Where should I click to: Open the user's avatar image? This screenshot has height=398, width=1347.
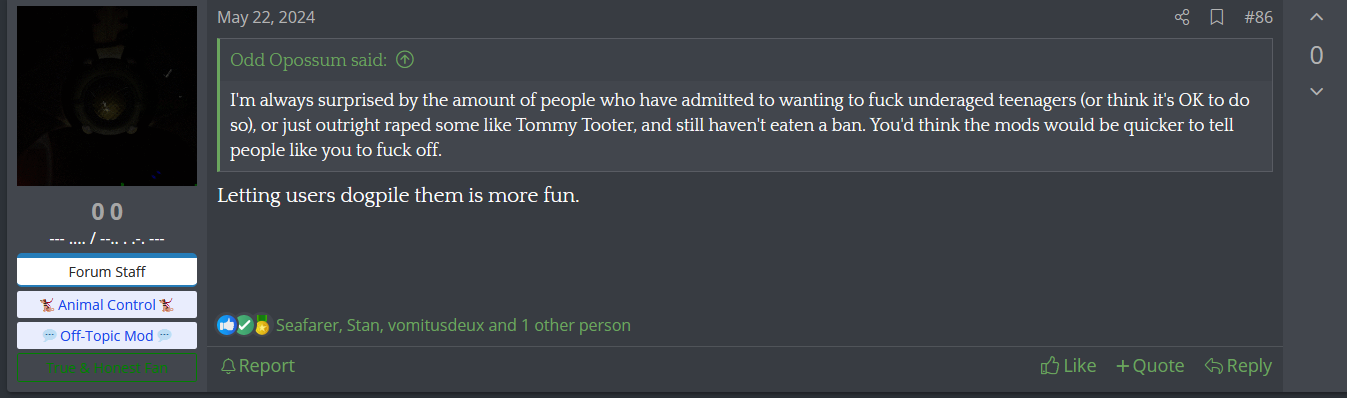(107, 96)
